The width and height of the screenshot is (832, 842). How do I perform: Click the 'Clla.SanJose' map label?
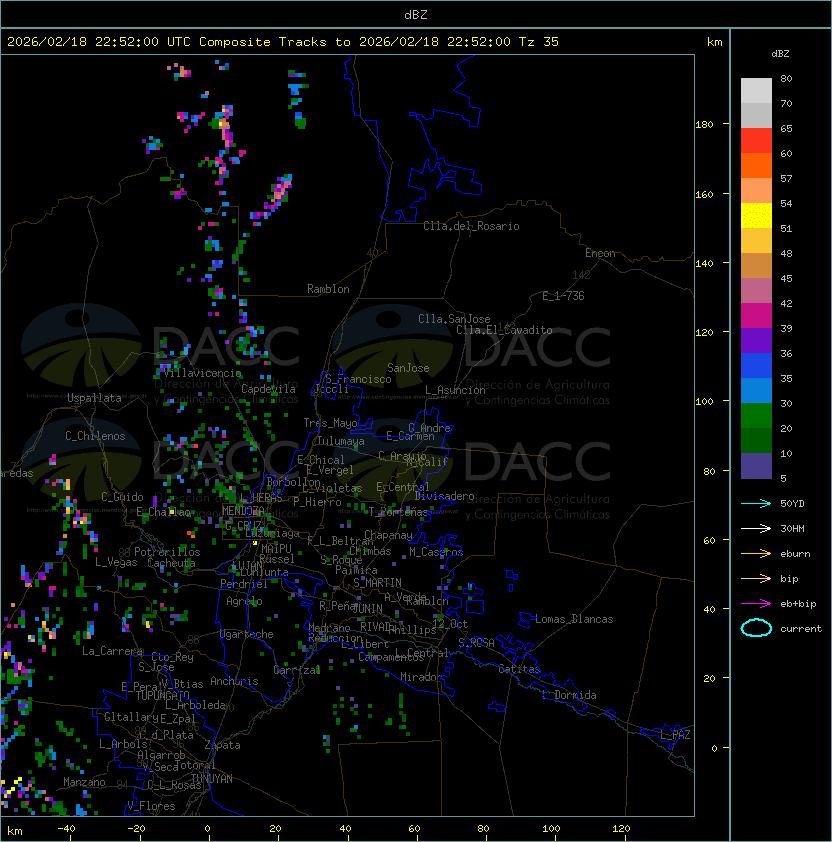click(454, 319)
